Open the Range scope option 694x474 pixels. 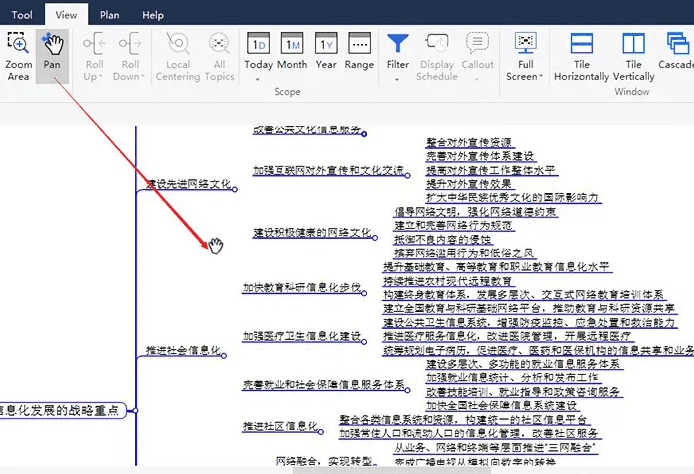359,54
